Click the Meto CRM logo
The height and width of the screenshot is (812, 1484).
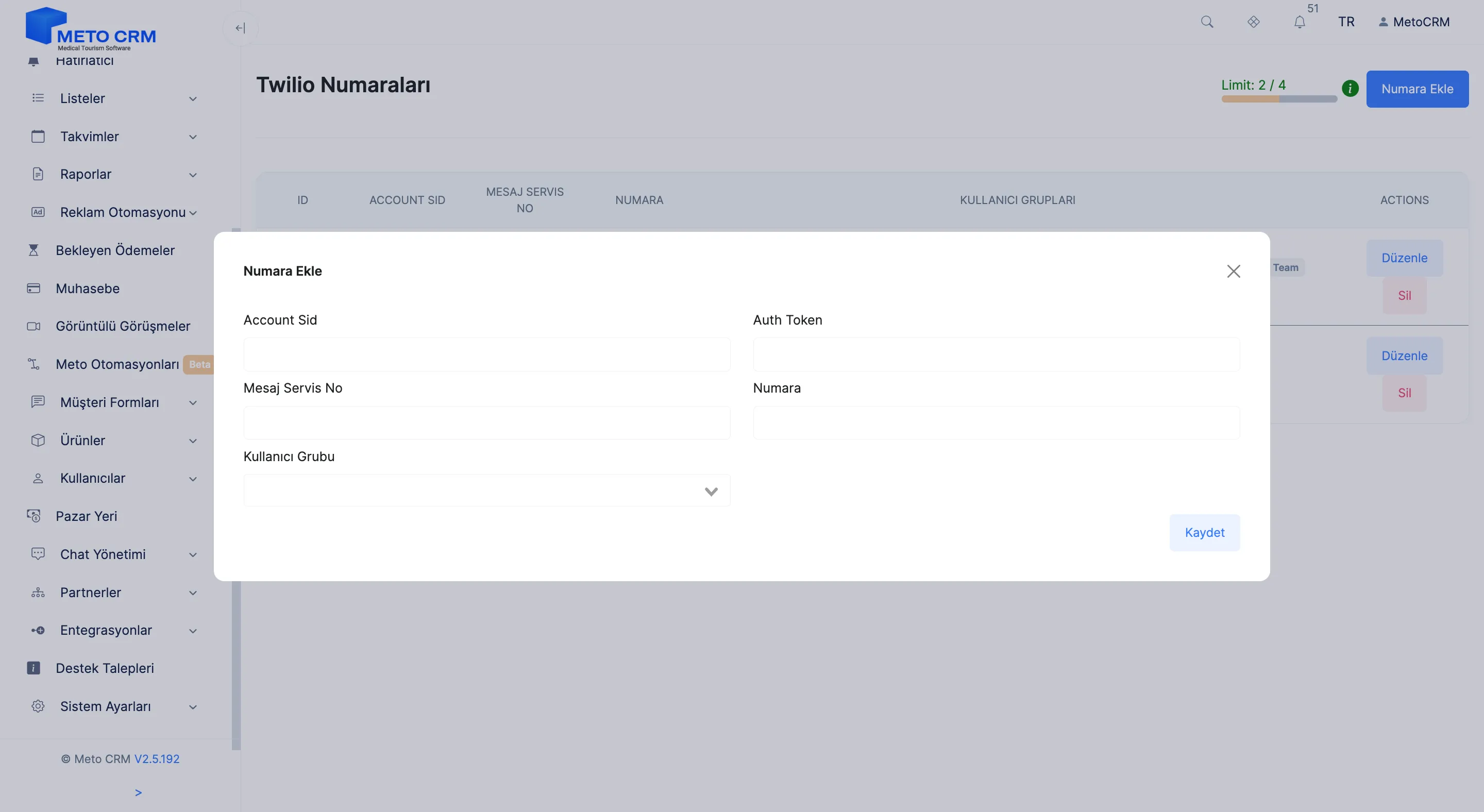tap(91, 28)
